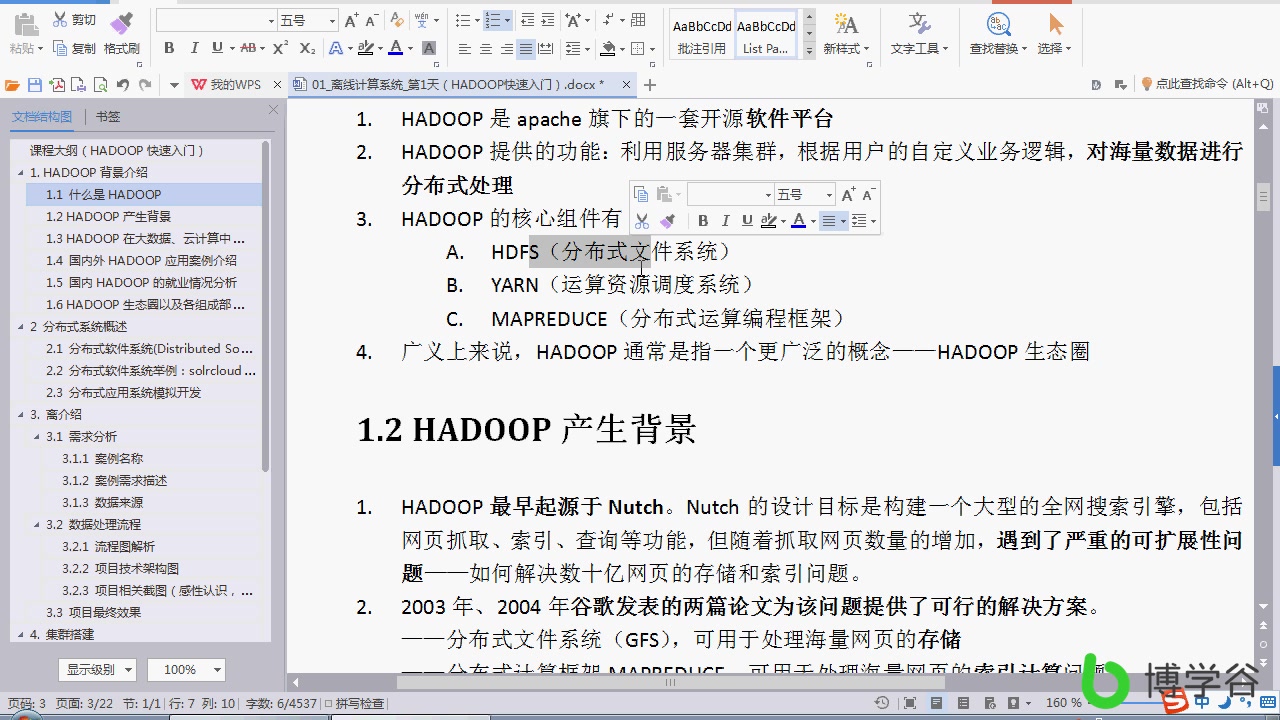Viewport: 1280px width, 720px height.
Task: Click the Copy (复制) button
Action: [74, 48]
